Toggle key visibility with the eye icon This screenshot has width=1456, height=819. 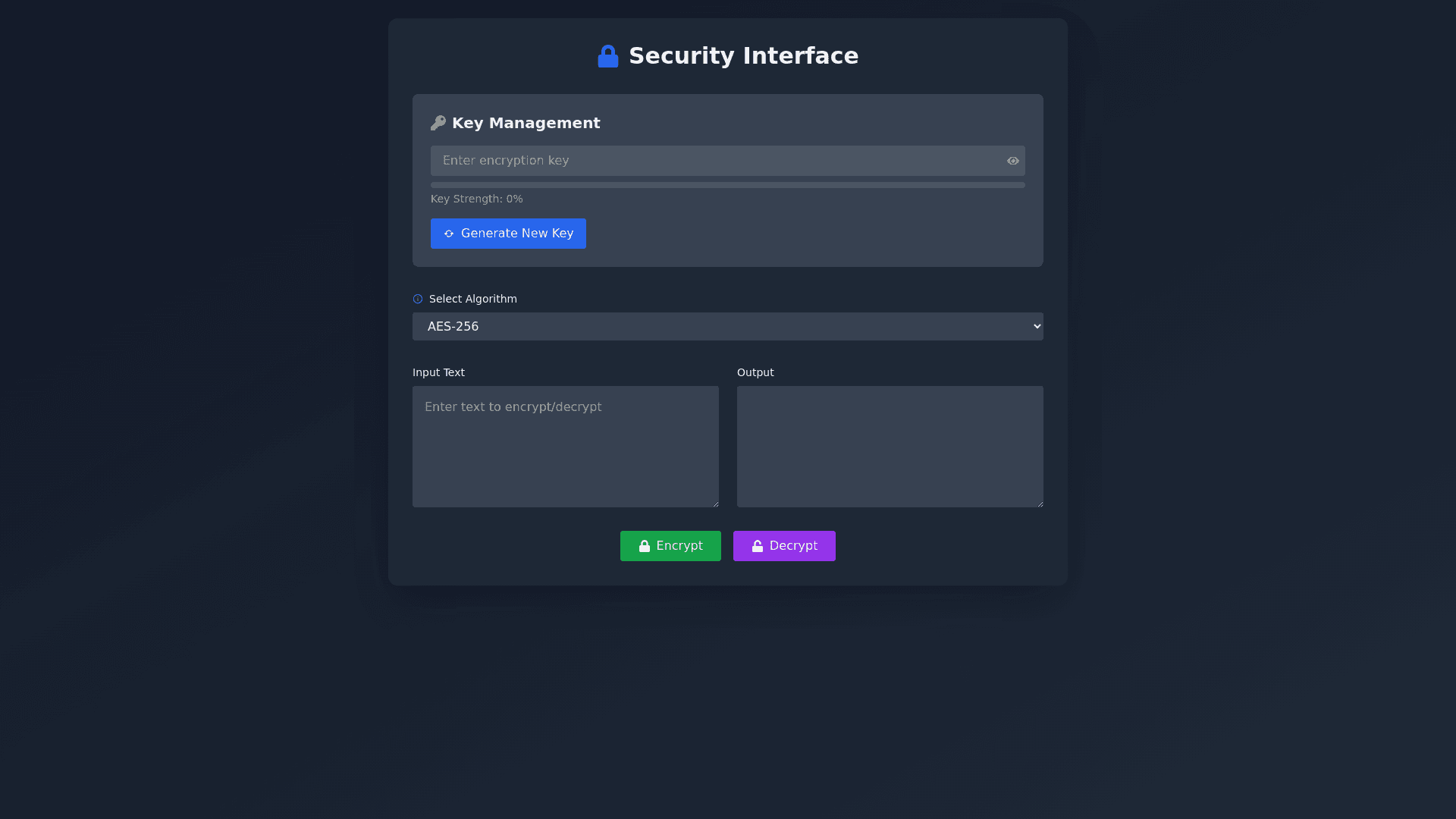(1012, 161)
